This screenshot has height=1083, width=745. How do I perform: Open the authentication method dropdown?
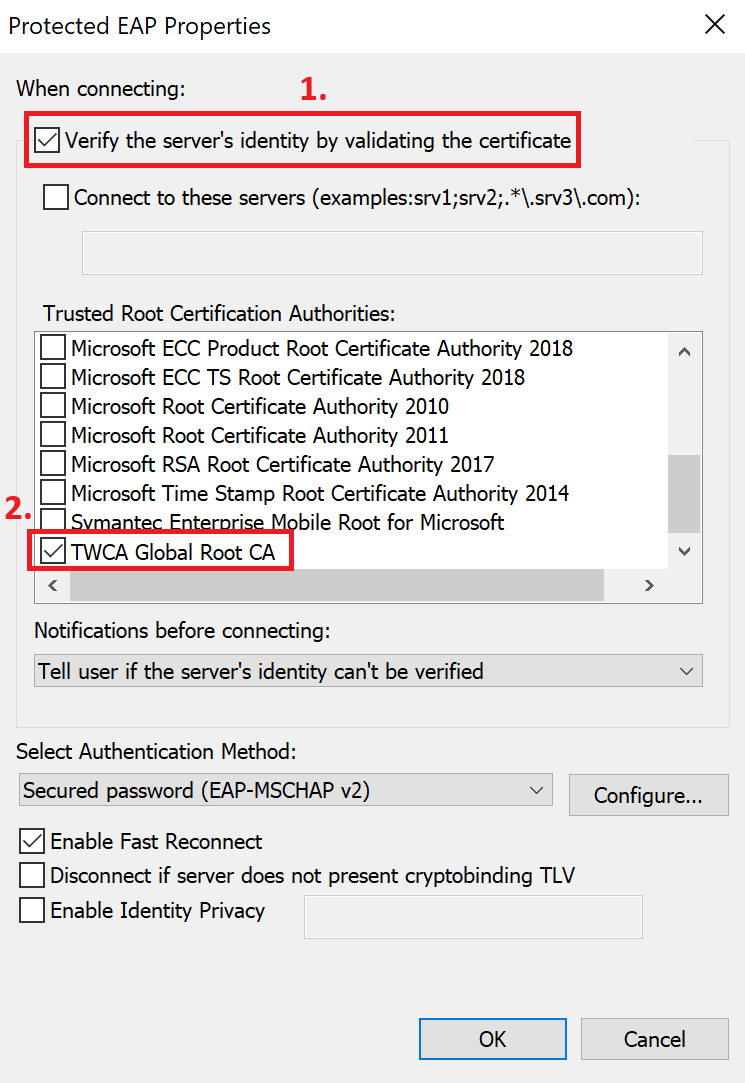(x=535, y=790)
